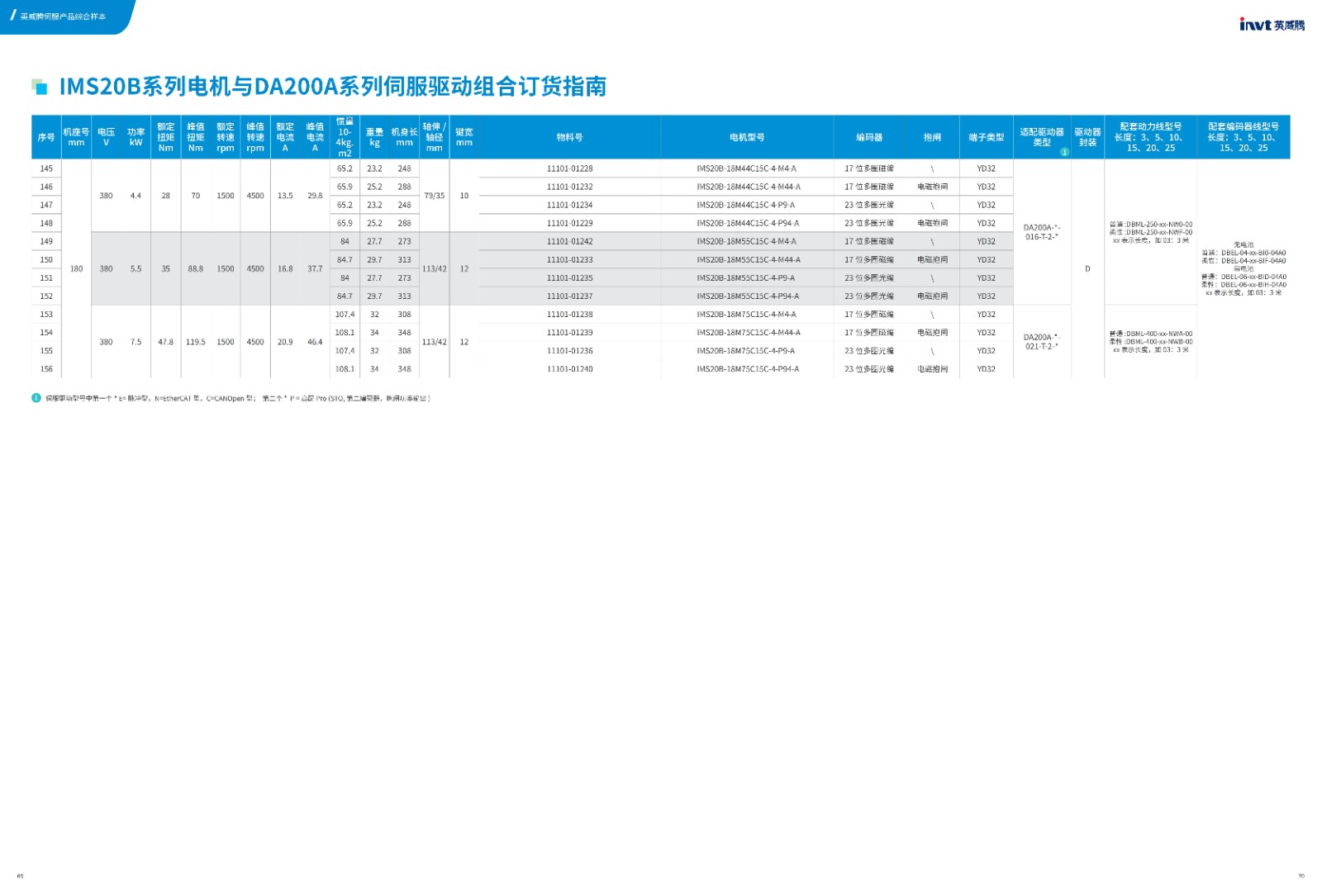Click the 编码器 column header
Viewport: 1322px width, 896px height.
coord(869,137)
